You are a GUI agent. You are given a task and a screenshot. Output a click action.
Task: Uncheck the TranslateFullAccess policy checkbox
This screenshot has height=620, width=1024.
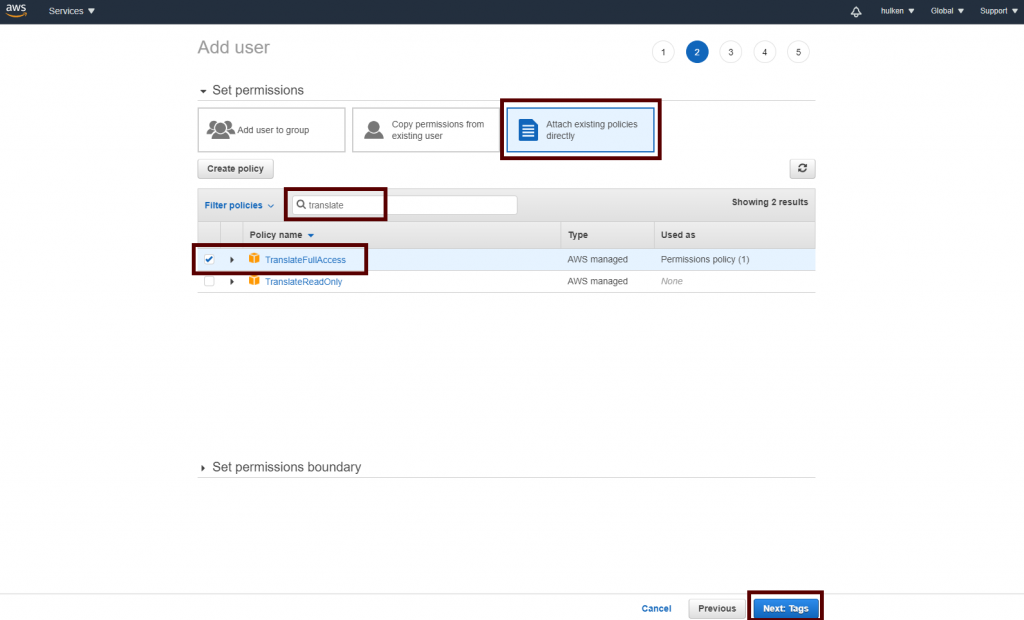(209, 259)
